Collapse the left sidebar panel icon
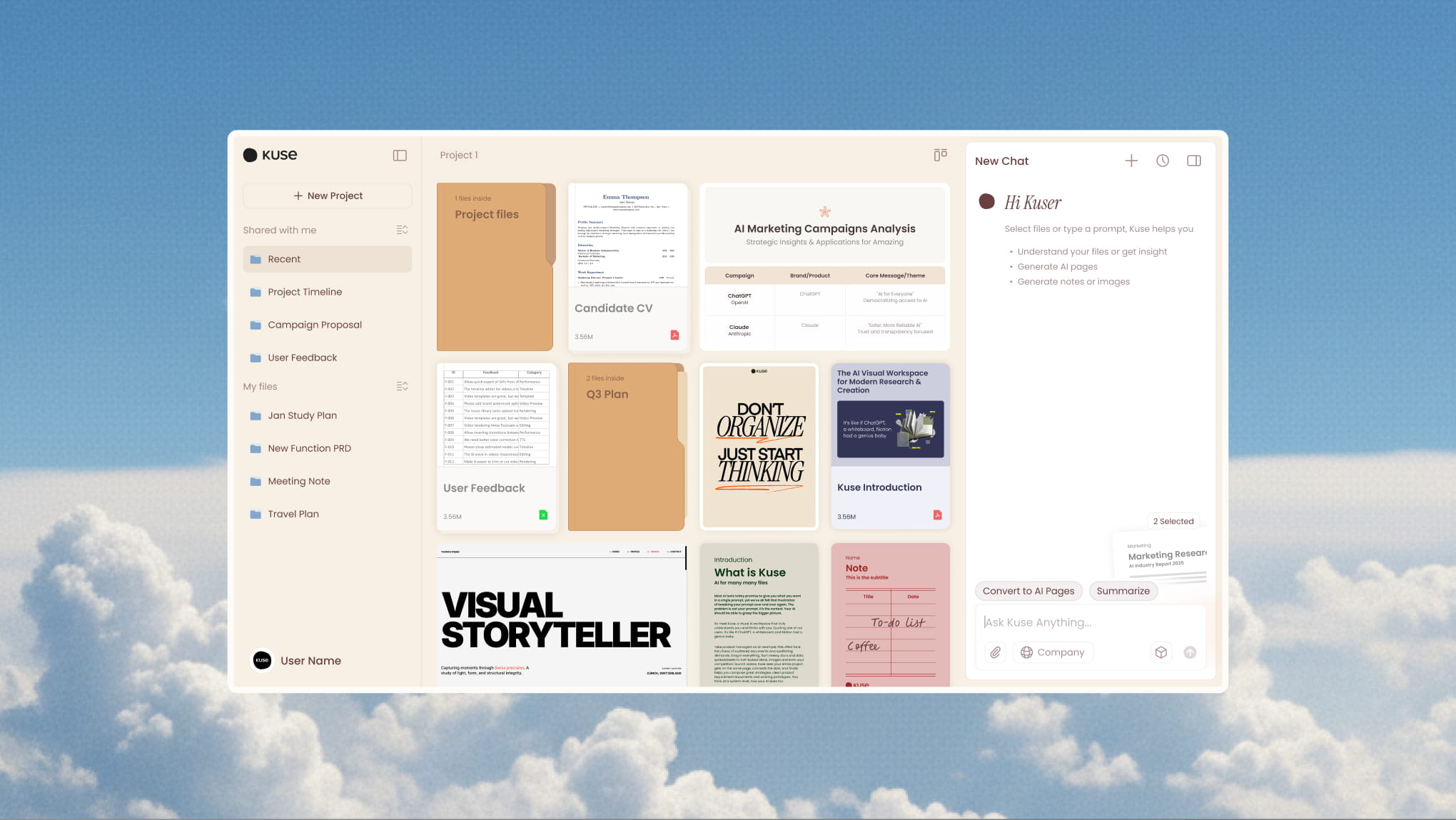Screen dimensions: 1456x820 click(x=400, y=156)
